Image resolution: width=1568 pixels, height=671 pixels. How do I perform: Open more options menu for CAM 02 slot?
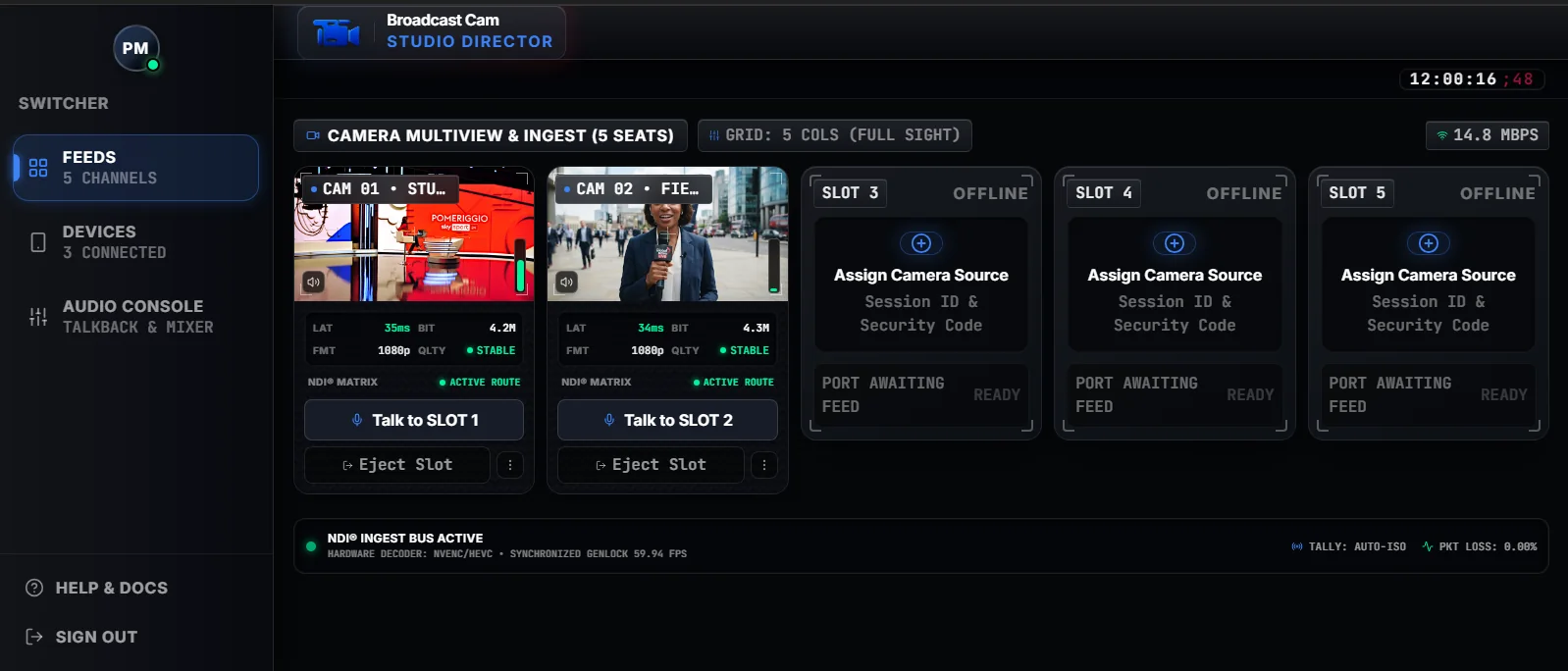763,465
